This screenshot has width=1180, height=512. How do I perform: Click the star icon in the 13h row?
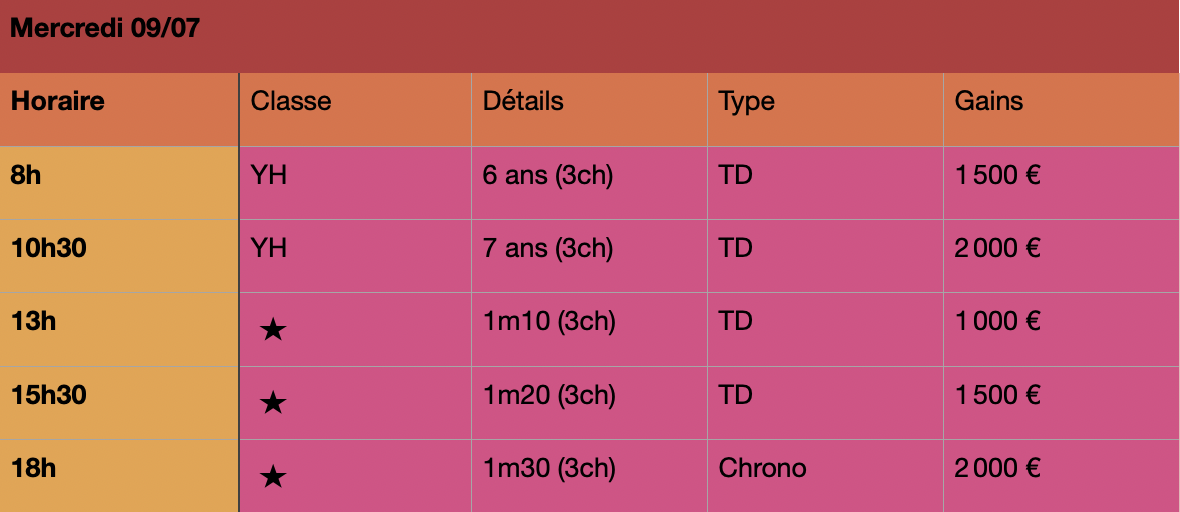click(272, 330)
